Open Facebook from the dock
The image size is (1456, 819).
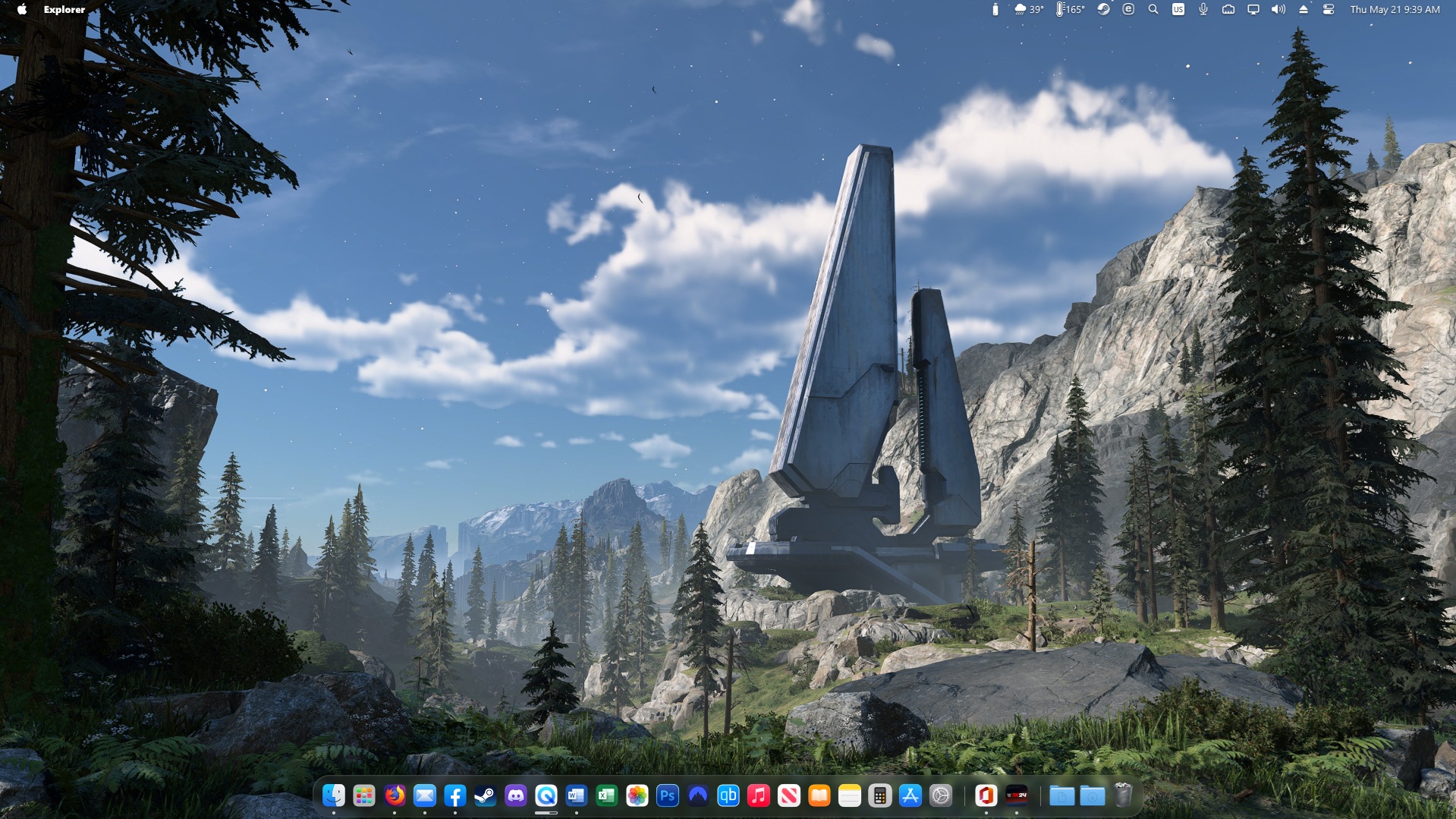455,795
